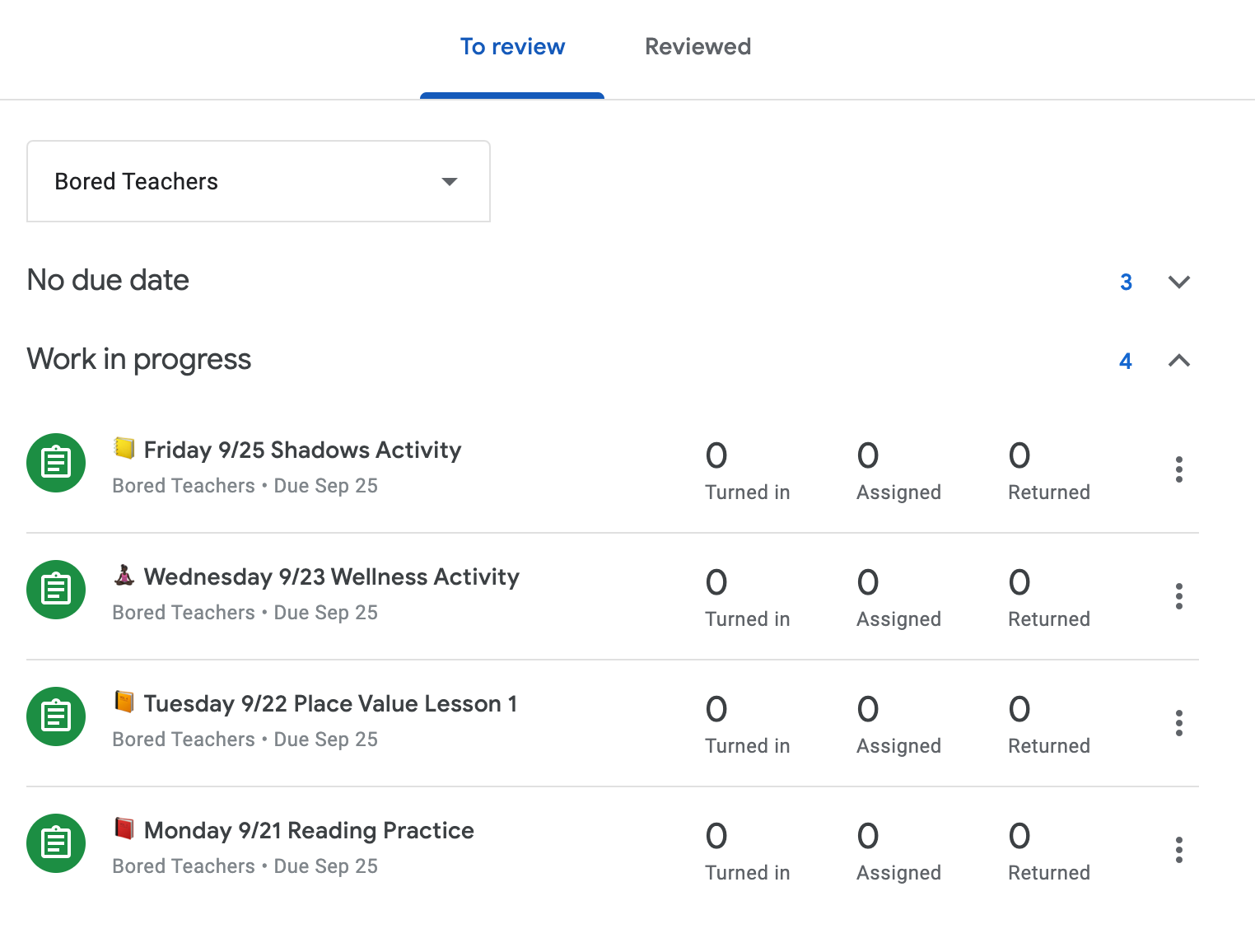
Task: Open three-dot menu for Tuesday Place Value Lesson
Action: pos(1179,723)
